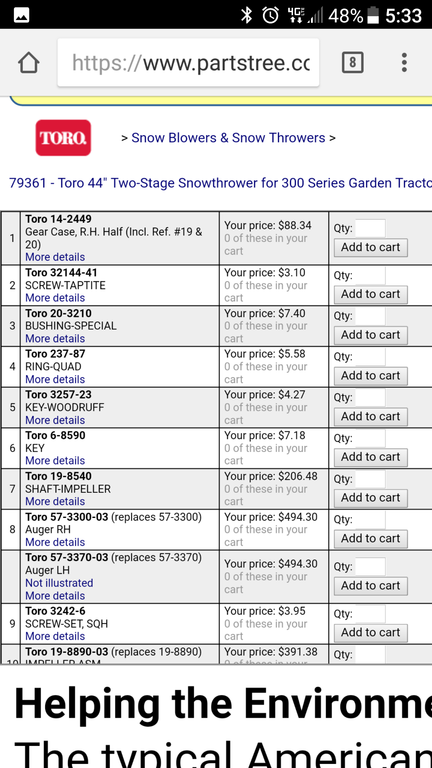Screen dimensions: 432x768
Task: Tap the alarm clock status icon
Action: pyautogui.click(x=271, y=15)
